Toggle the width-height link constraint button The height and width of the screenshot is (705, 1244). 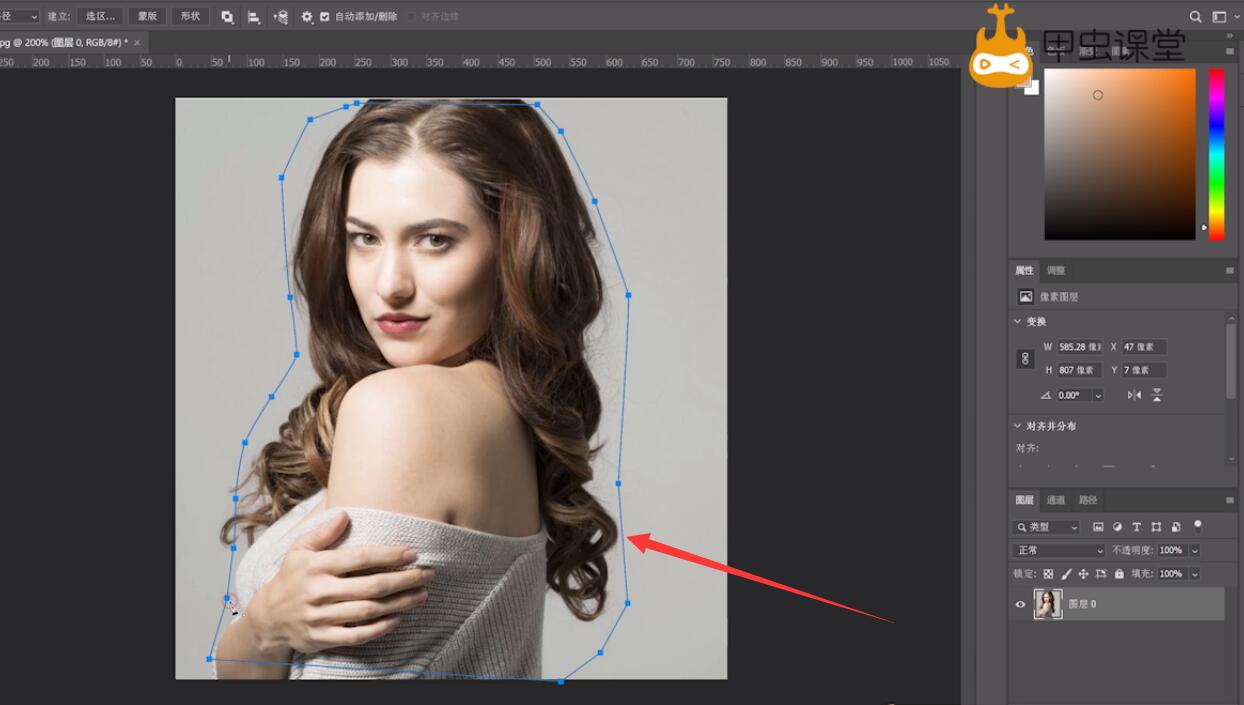coord(1025,358)
